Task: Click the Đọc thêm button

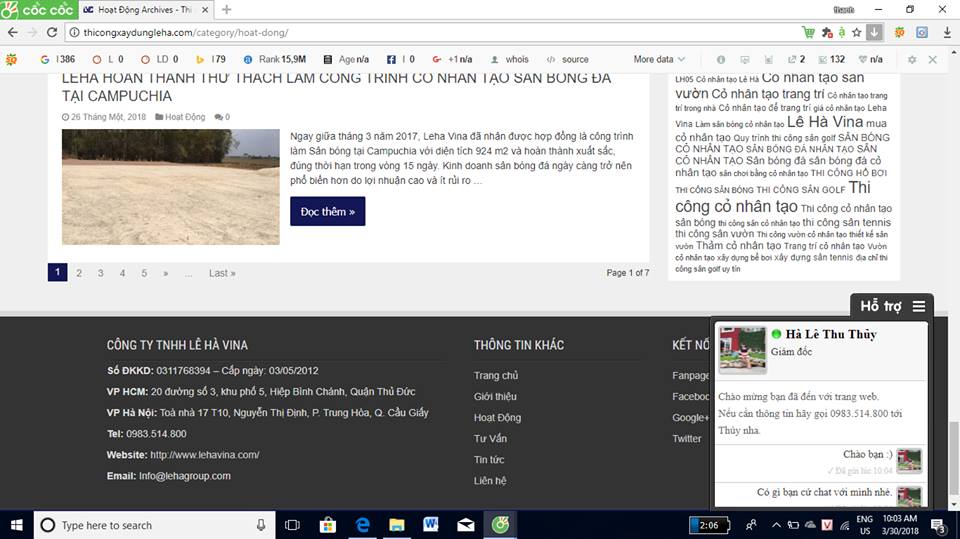Action: coord(327,212)
